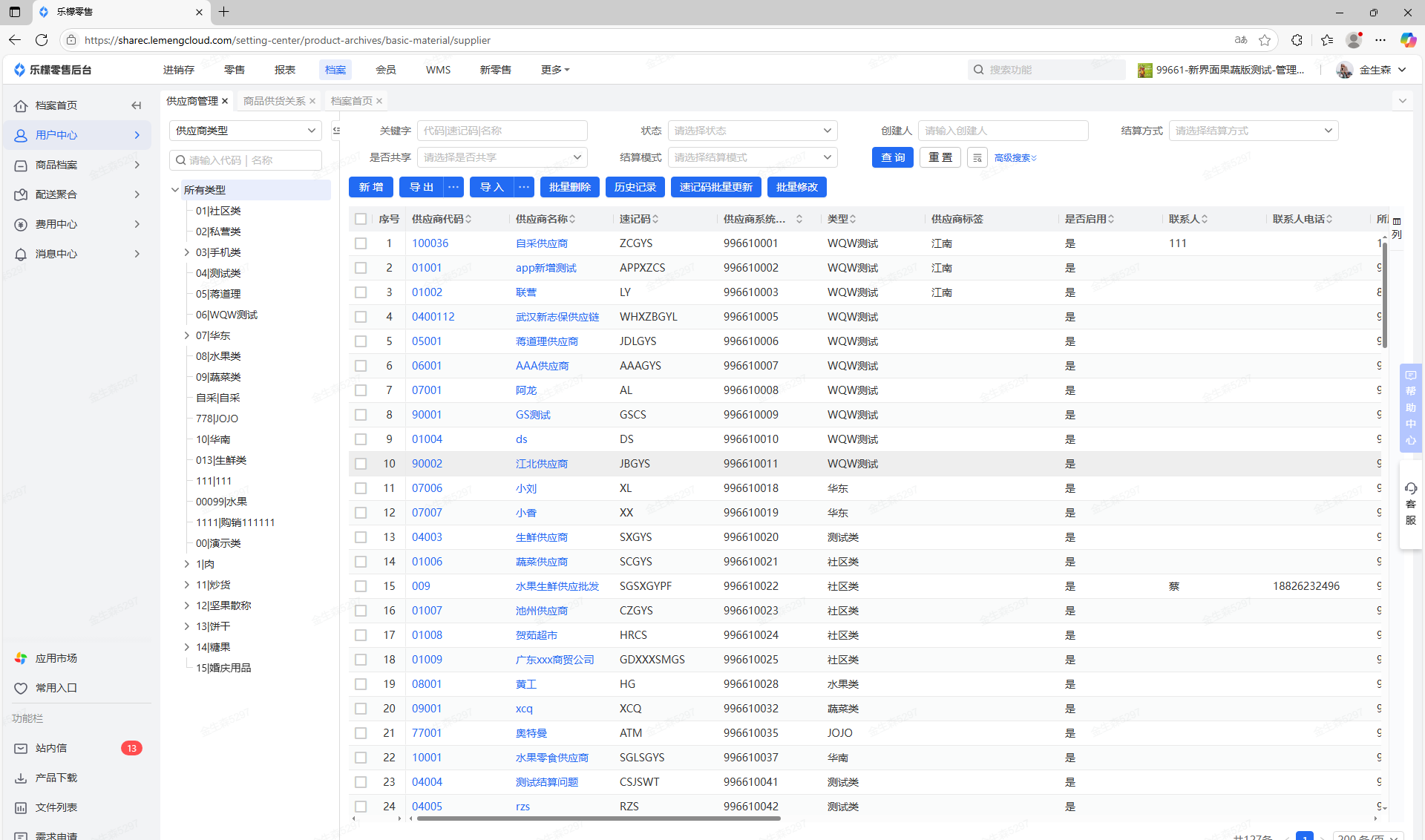Image resolution: width=1425 pixels, height=840 pixels.
Task: Check row 1 supplier 100036
Action: [x=361, y=243]
